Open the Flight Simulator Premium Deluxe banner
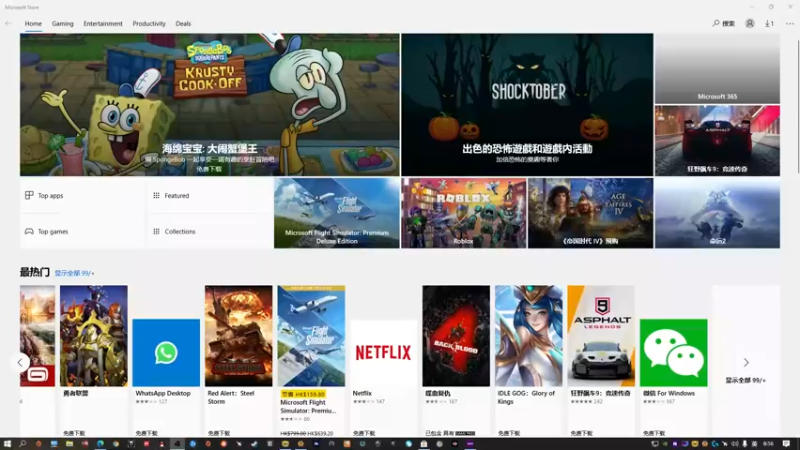 pos(337,213)
